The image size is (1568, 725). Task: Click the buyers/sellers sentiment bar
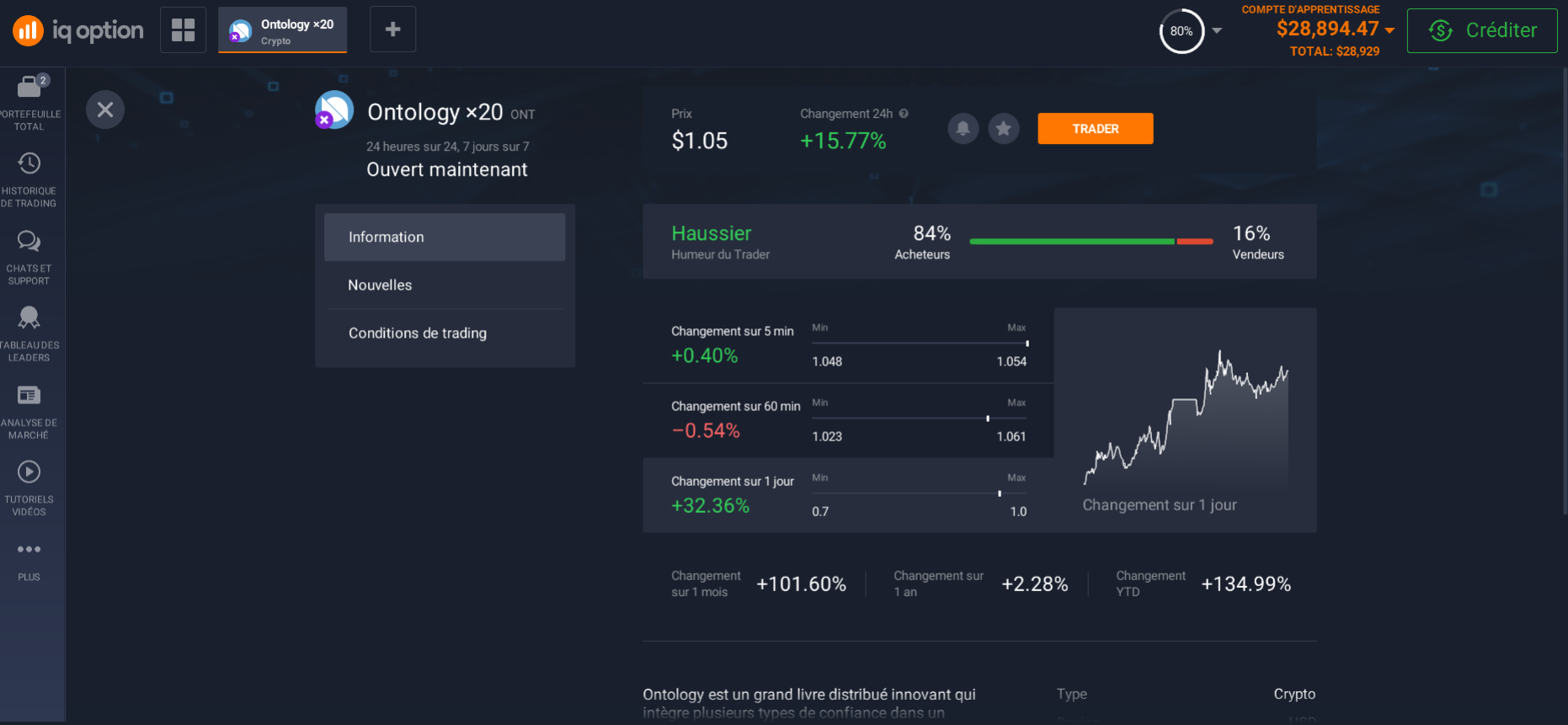click(1091, 242)
